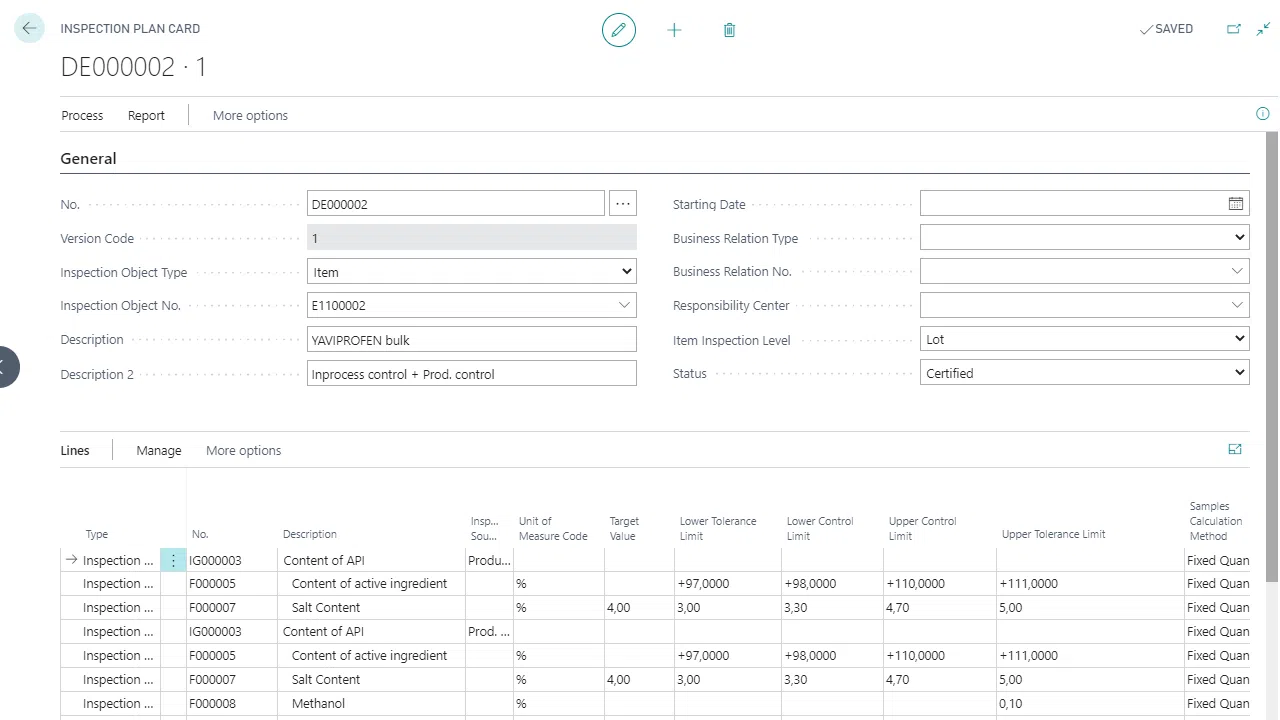The image size is (1280, 720).
Task: Click the Upper Tolerance Limit column header
Action: (x=1053, y=534)
